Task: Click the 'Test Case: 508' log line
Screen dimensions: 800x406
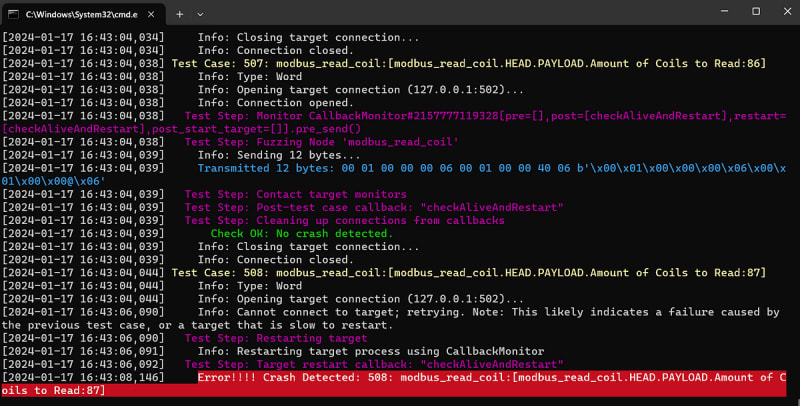Action: coord(468,272)
